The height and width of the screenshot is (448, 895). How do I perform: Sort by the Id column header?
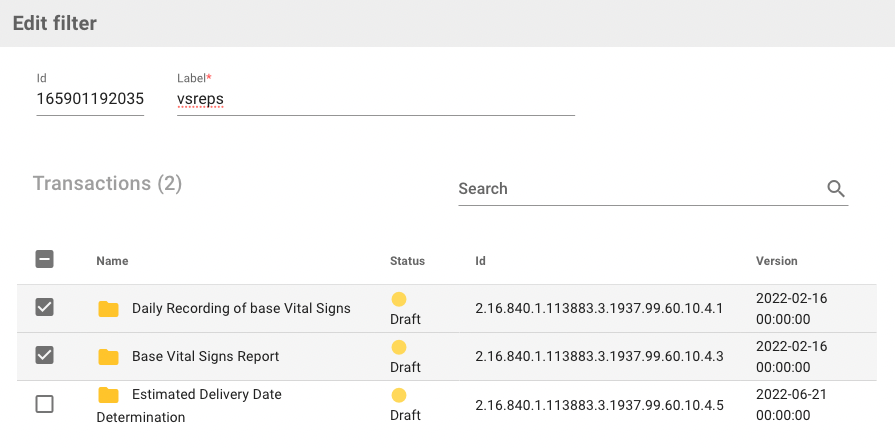tap(480, 261)
